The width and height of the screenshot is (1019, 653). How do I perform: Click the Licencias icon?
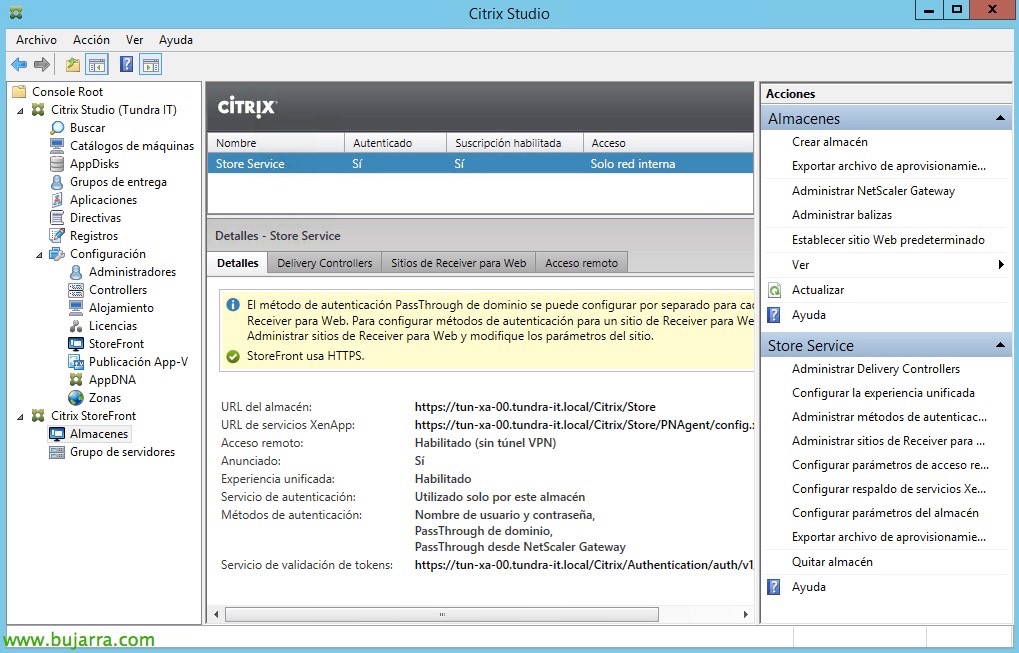point(76,326)
